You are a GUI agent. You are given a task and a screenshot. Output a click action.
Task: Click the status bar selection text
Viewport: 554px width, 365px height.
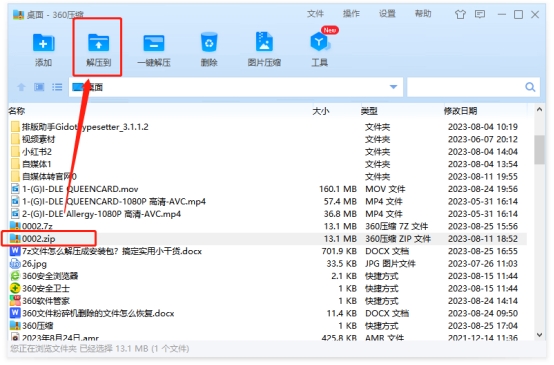(100, 349)
